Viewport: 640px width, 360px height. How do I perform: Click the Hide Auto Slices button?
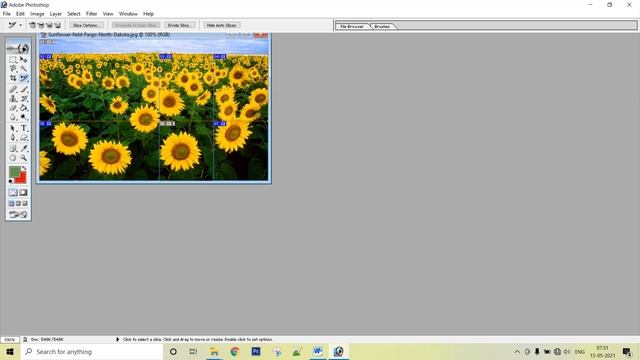point(222,25)
